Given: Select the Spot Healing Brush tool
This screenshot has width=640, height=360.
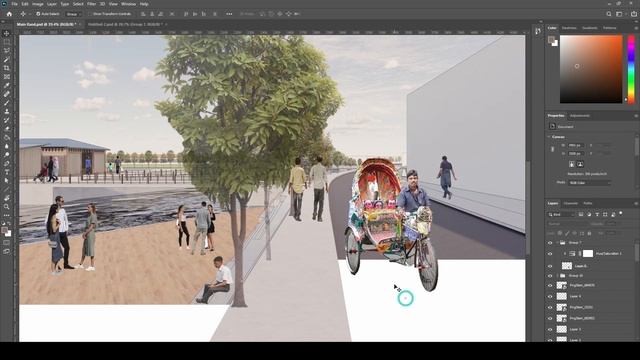Looking at the screenshot, I should coord(6,94).
